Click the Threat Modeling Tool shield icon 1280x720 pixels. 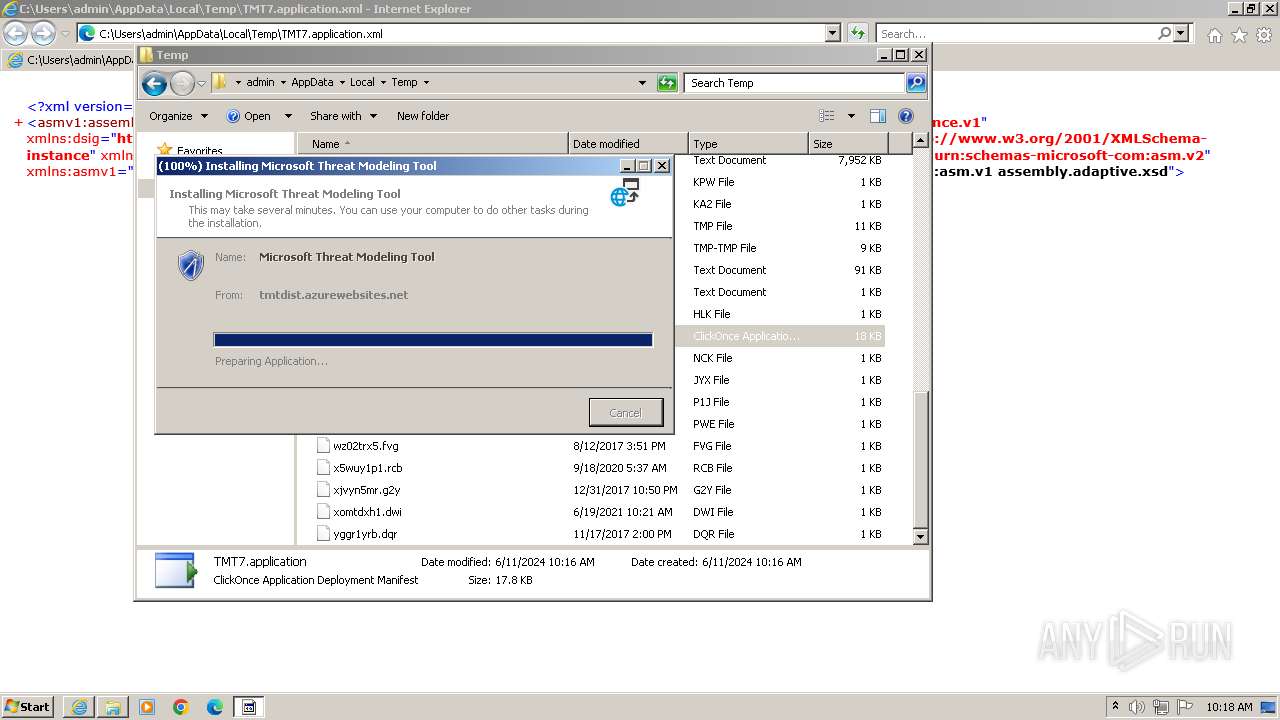pyautogui.click(x=190, y=265)
